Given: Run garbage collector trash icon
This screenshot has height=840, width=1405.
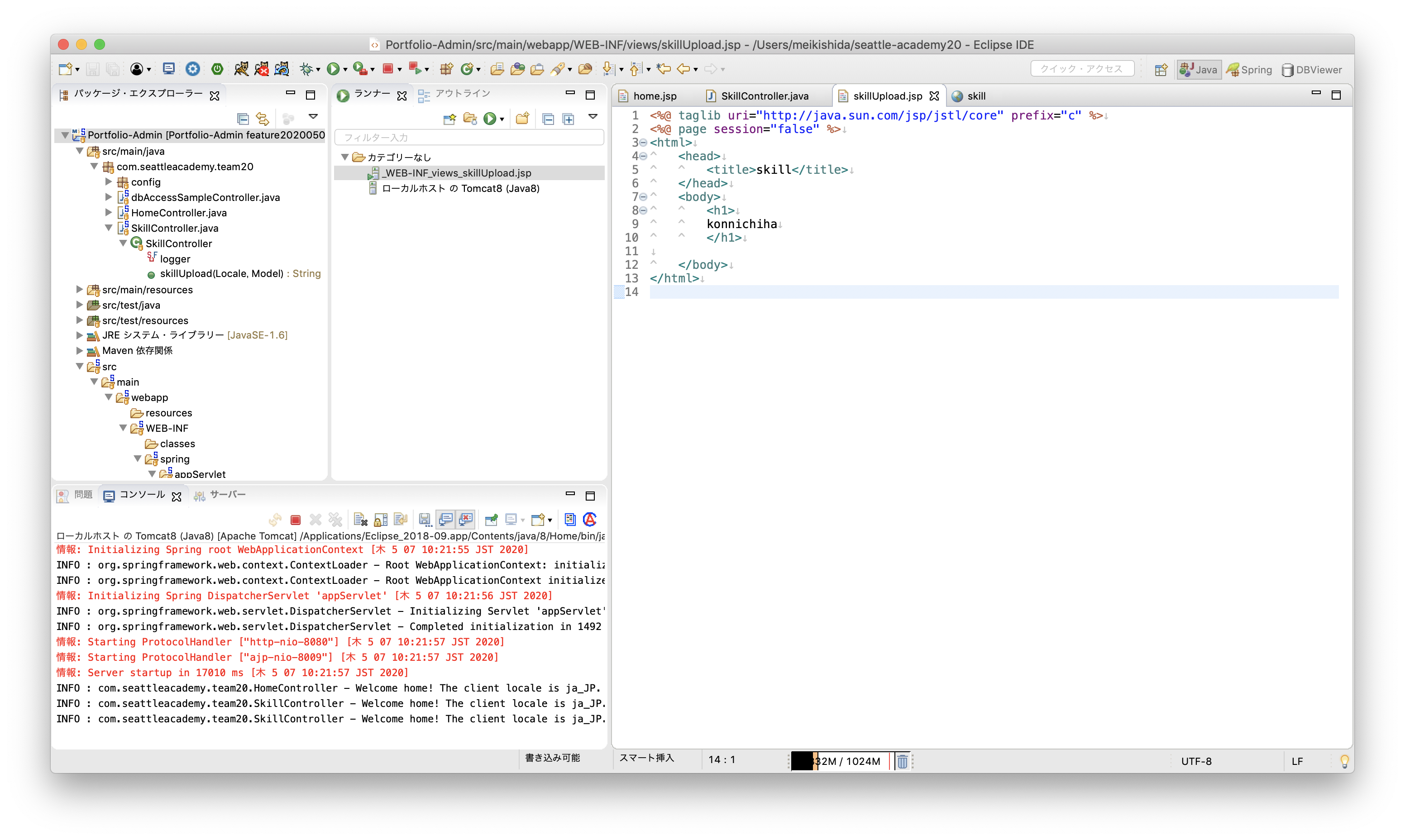Looking at the screenshot, I should (902, 761).
